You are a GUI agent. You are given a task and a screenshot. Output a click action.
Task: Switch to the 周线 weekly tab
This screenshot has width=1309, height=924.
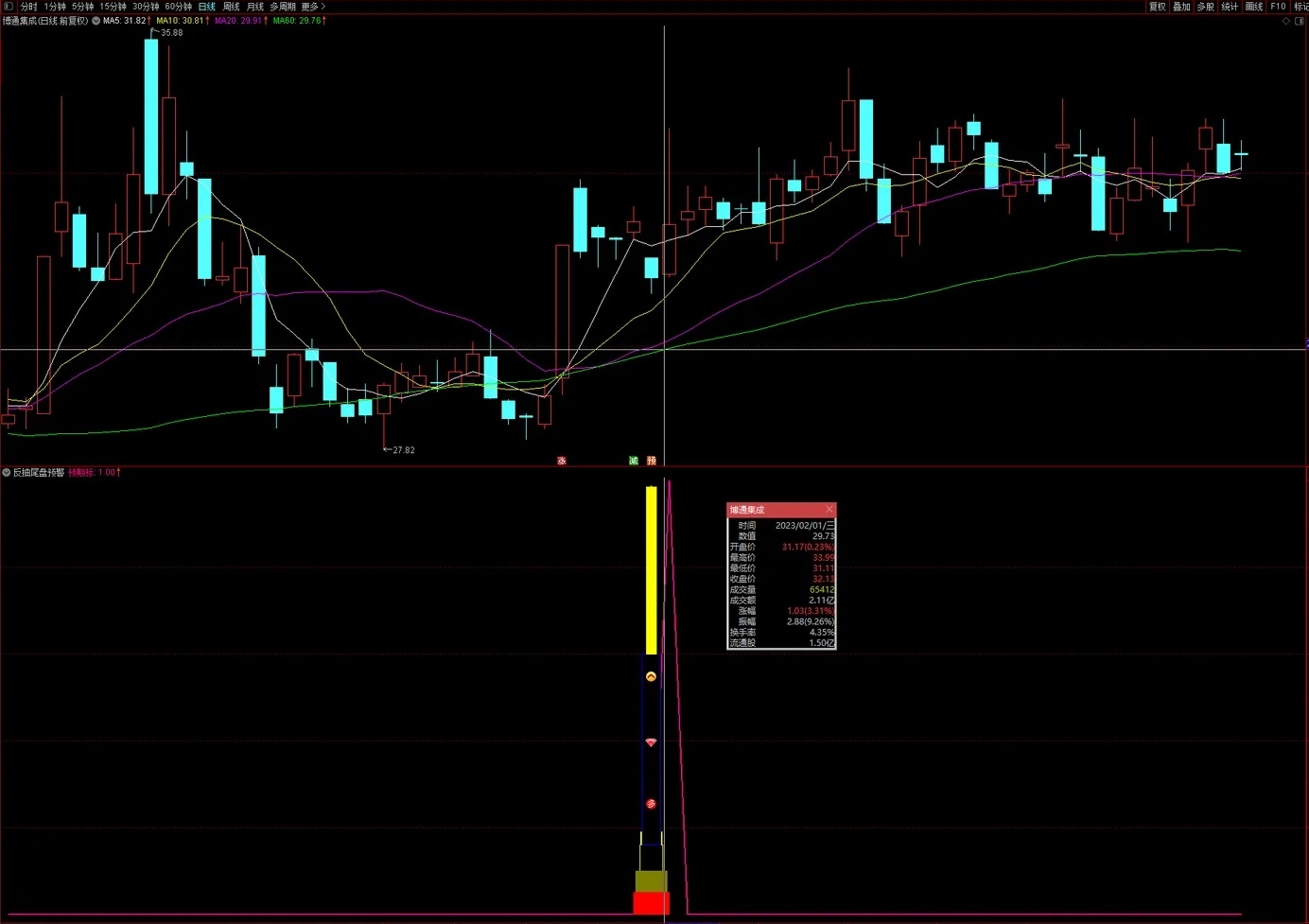[231, 7]
